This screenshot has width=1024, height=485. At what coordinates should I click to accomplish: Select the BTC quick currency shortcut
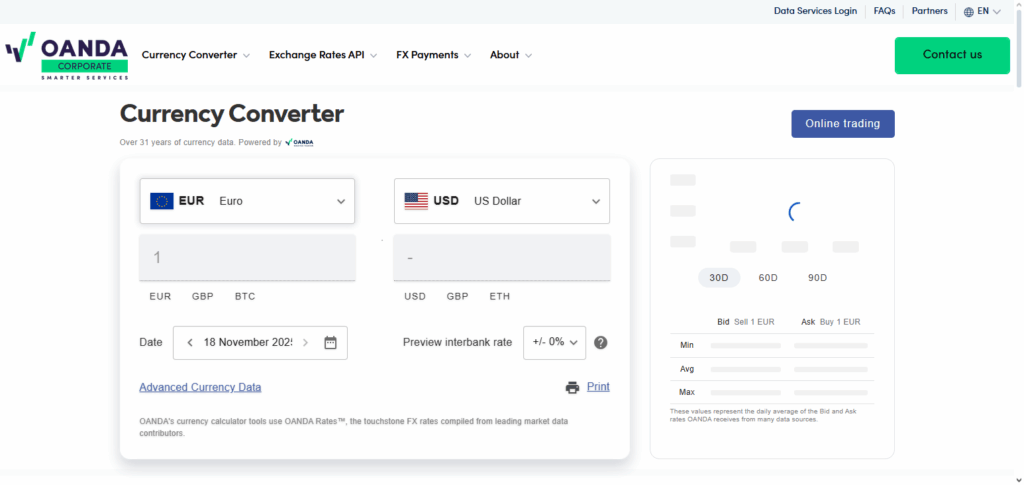(245, 296)
